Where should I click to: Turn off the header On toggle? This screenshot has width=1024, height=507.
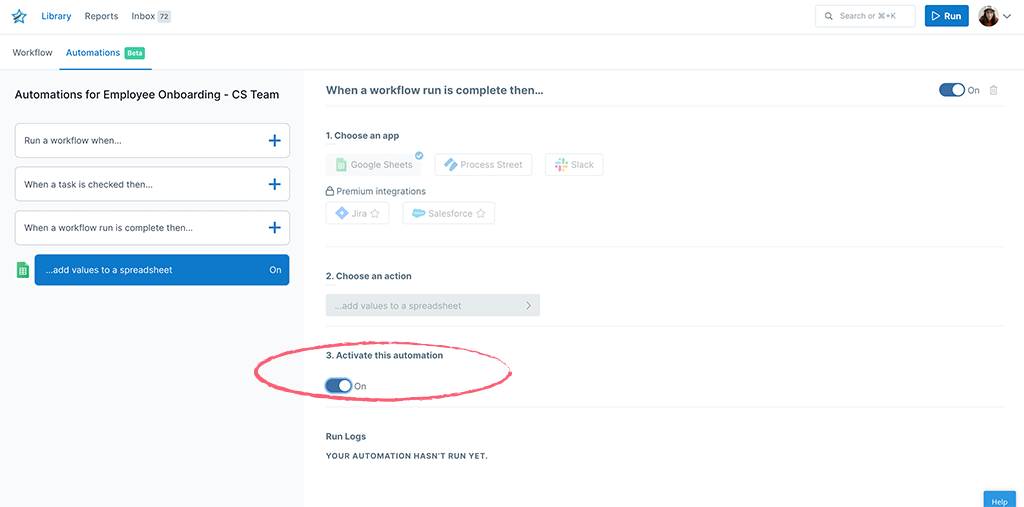pyautogui.click(x=952, y=90)
